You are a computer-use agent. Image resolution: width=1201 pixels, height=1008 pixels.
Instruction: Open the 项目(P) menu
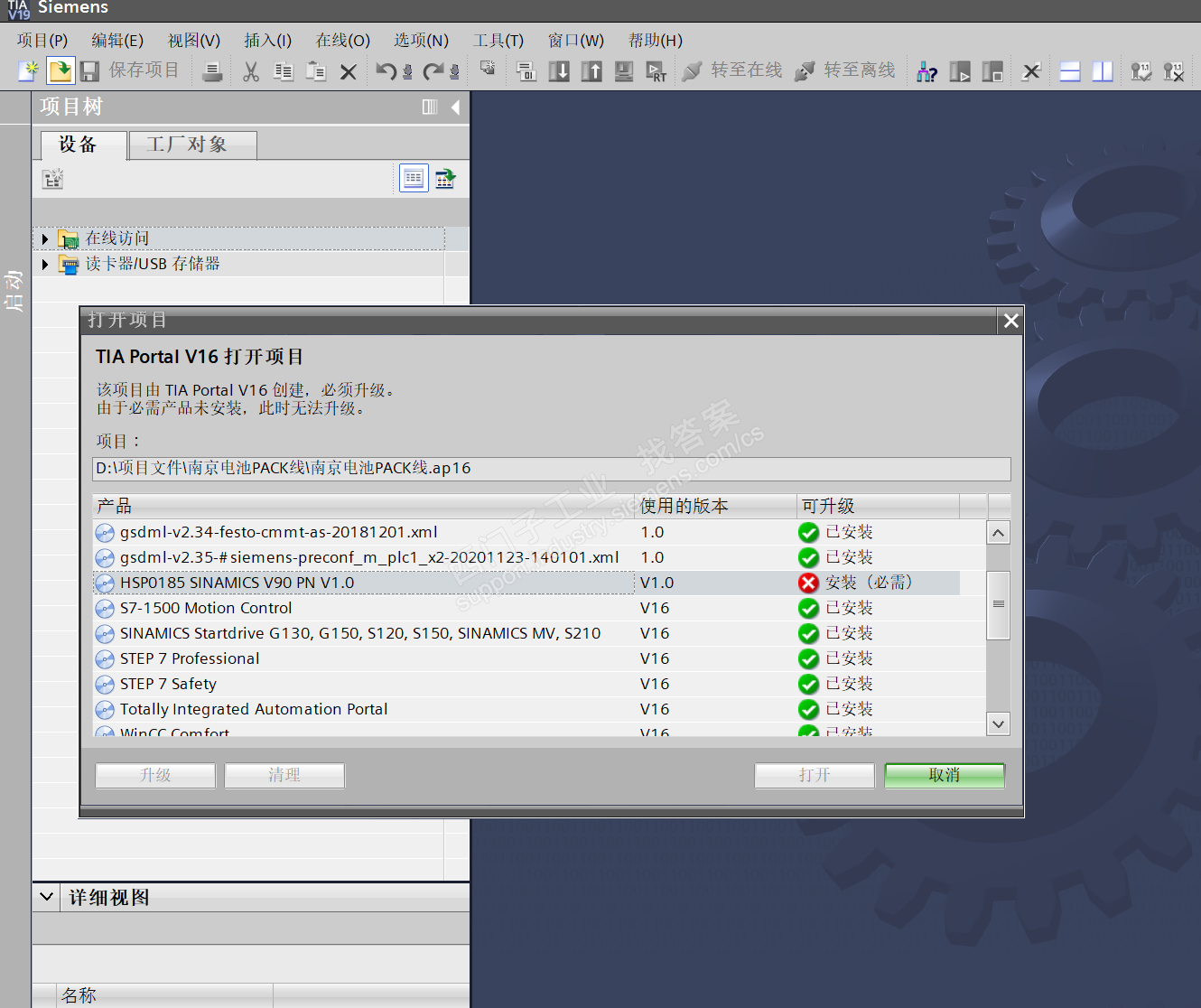click(42, 41)
